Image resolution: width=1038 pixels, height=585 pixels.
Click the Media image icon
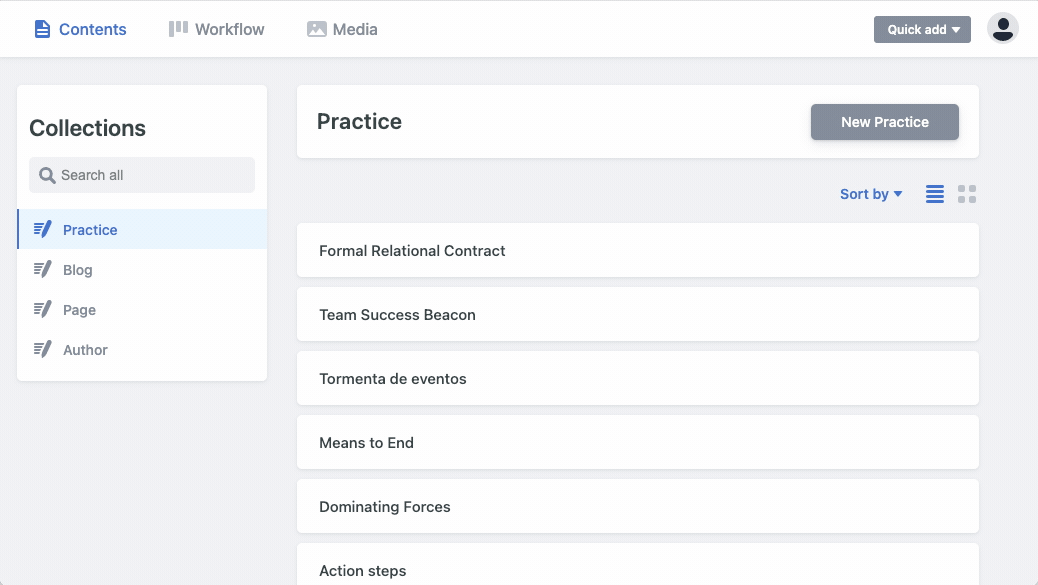[x=315, y=29]
